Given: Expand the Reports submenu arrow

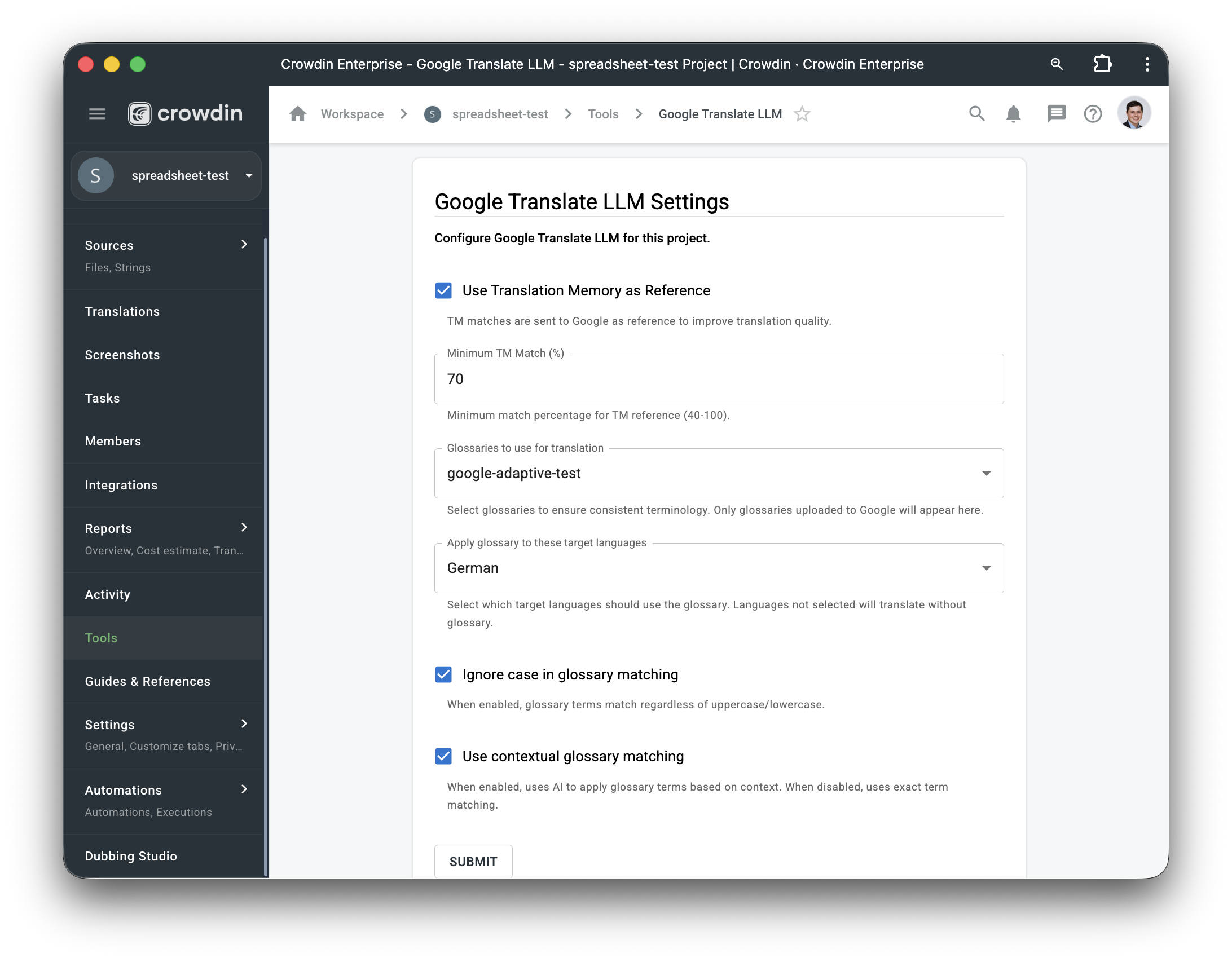Looking at the screenshot, I should click(x=244, y=527).
